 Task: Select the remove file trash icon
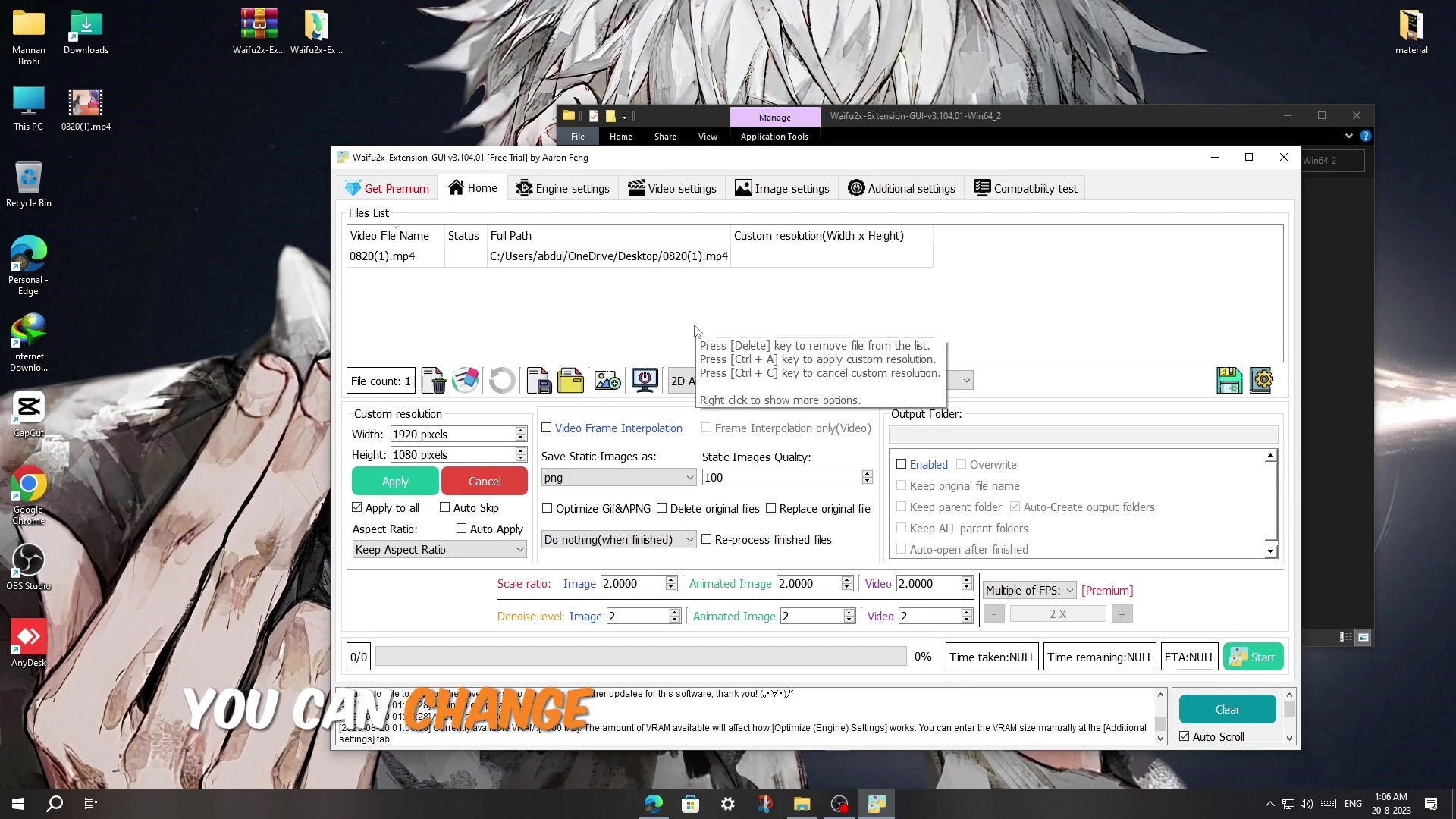433,381
